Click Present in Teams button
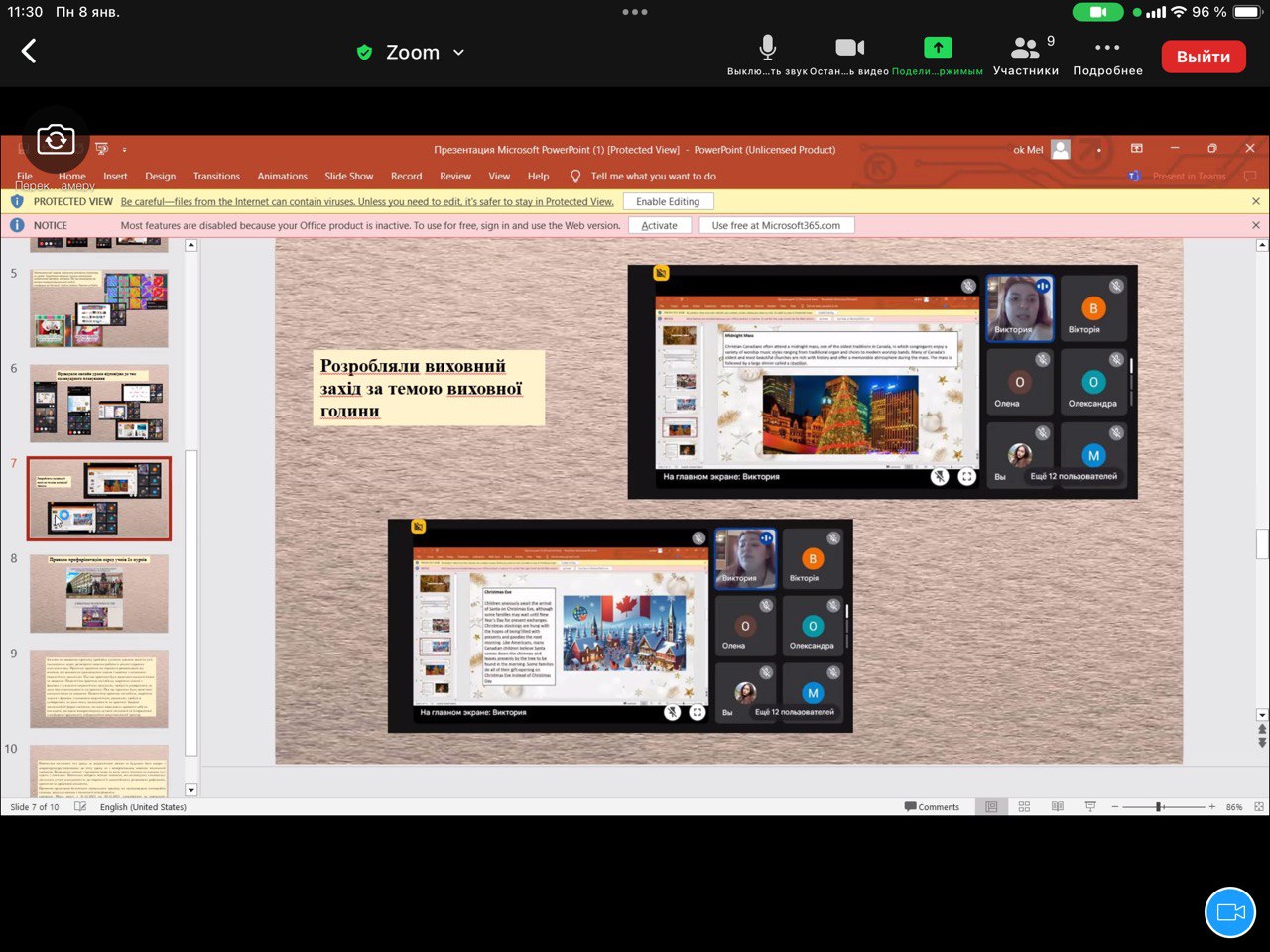The image size is (1270, 952). pyautogui.click(x=1178, y=177)
